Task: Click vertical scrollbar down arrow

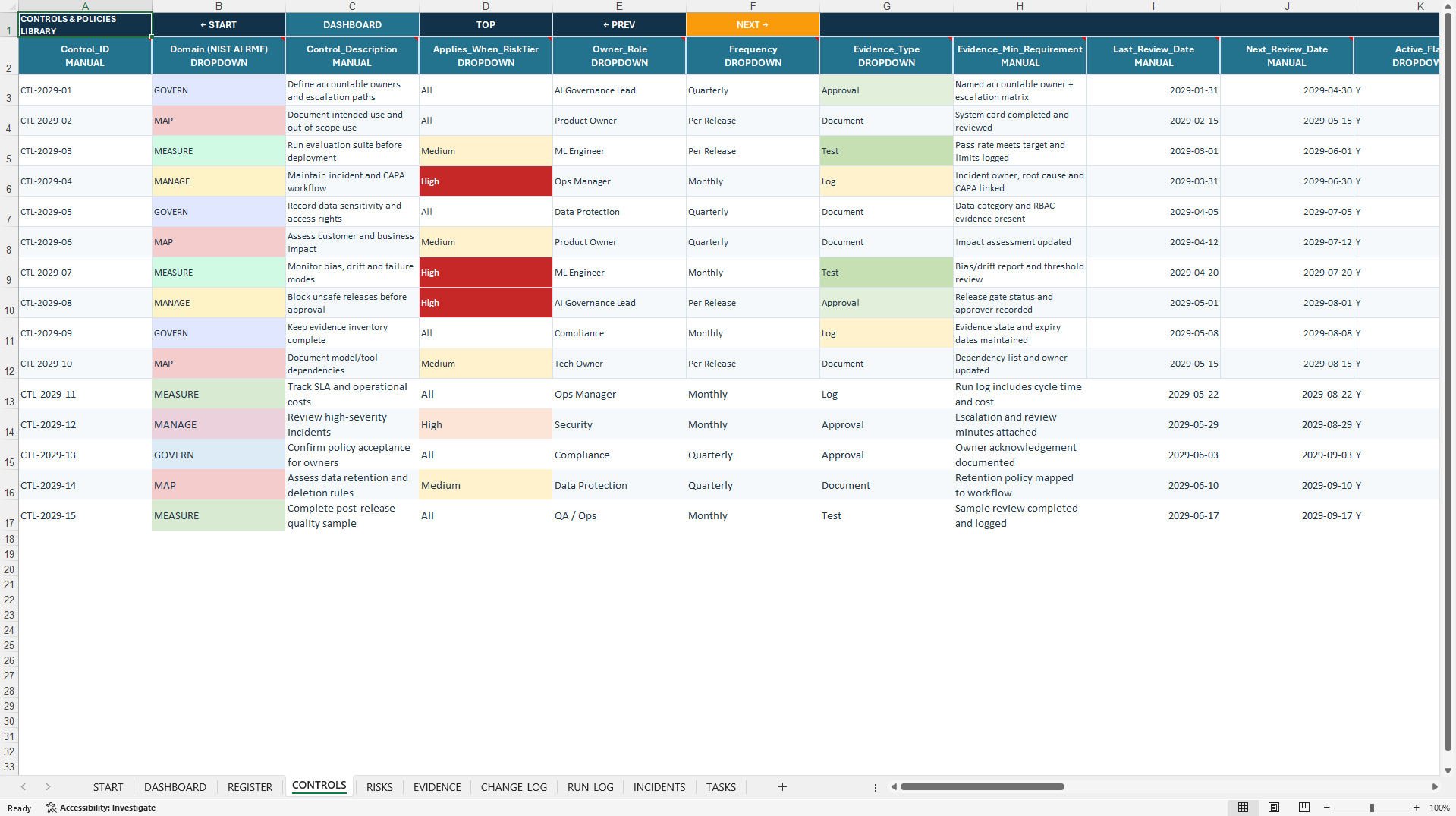Action: point(1448,770)
